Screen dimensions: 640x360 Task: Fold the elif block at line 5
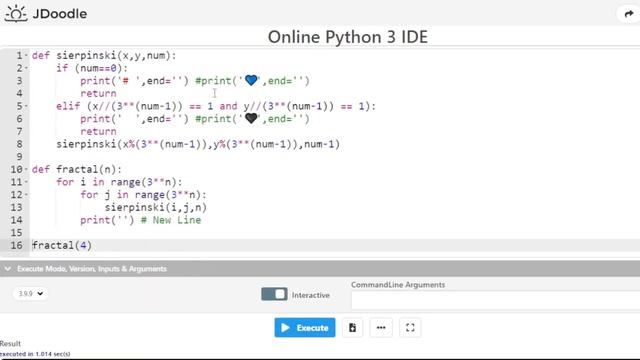[27, 106]
